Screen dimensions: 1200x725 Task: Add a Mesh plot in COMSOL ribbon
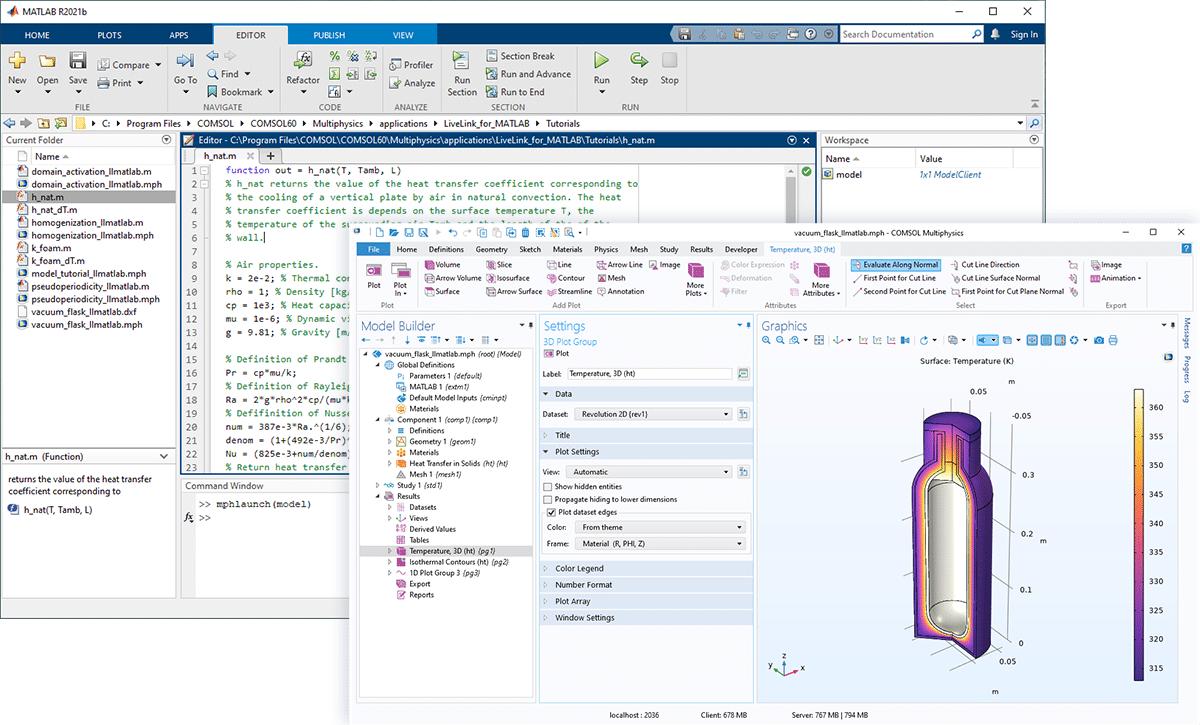610,278
